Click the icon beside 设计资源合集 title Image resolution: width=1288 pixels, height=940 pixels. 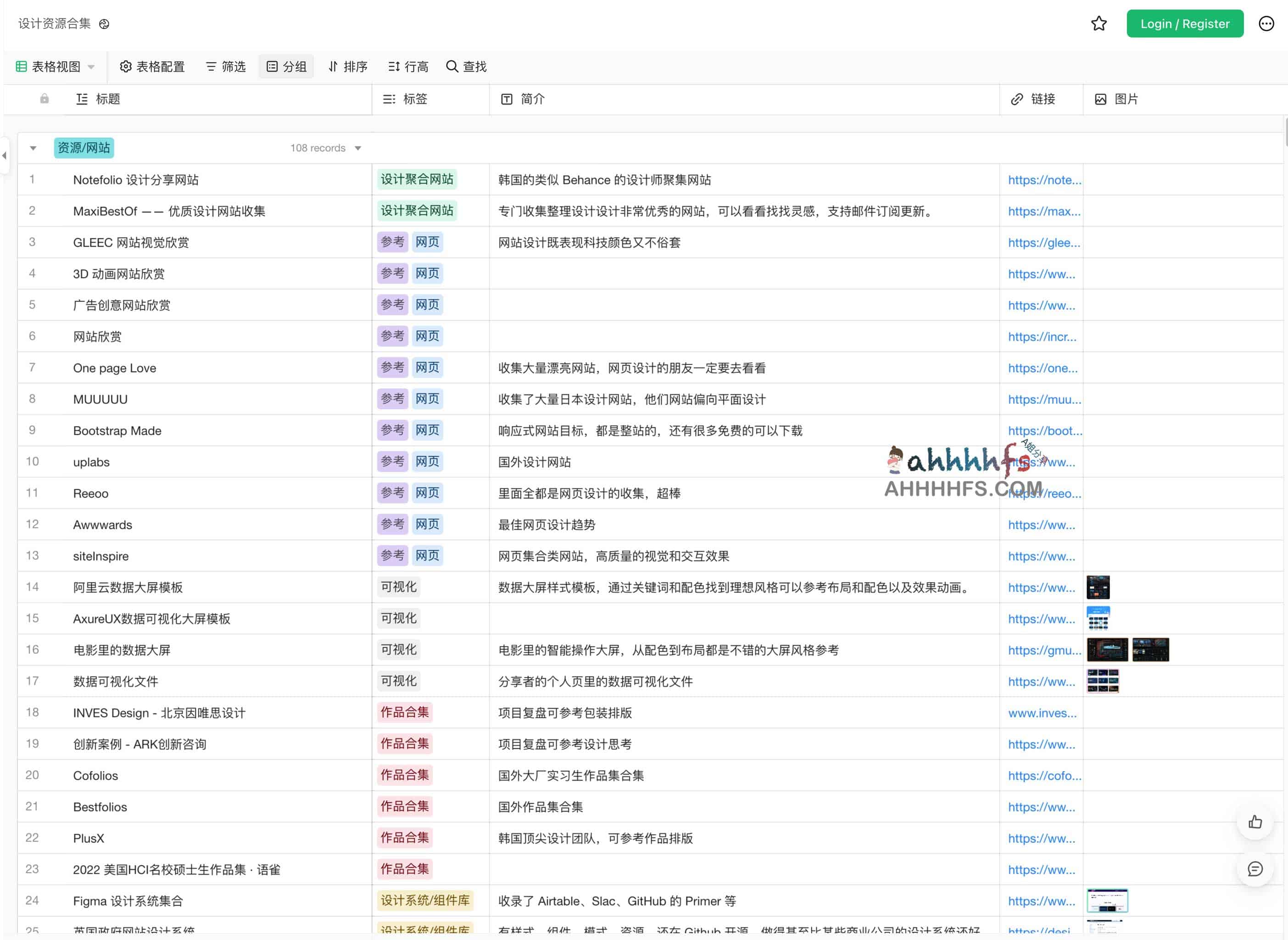(x=104, y=24)
